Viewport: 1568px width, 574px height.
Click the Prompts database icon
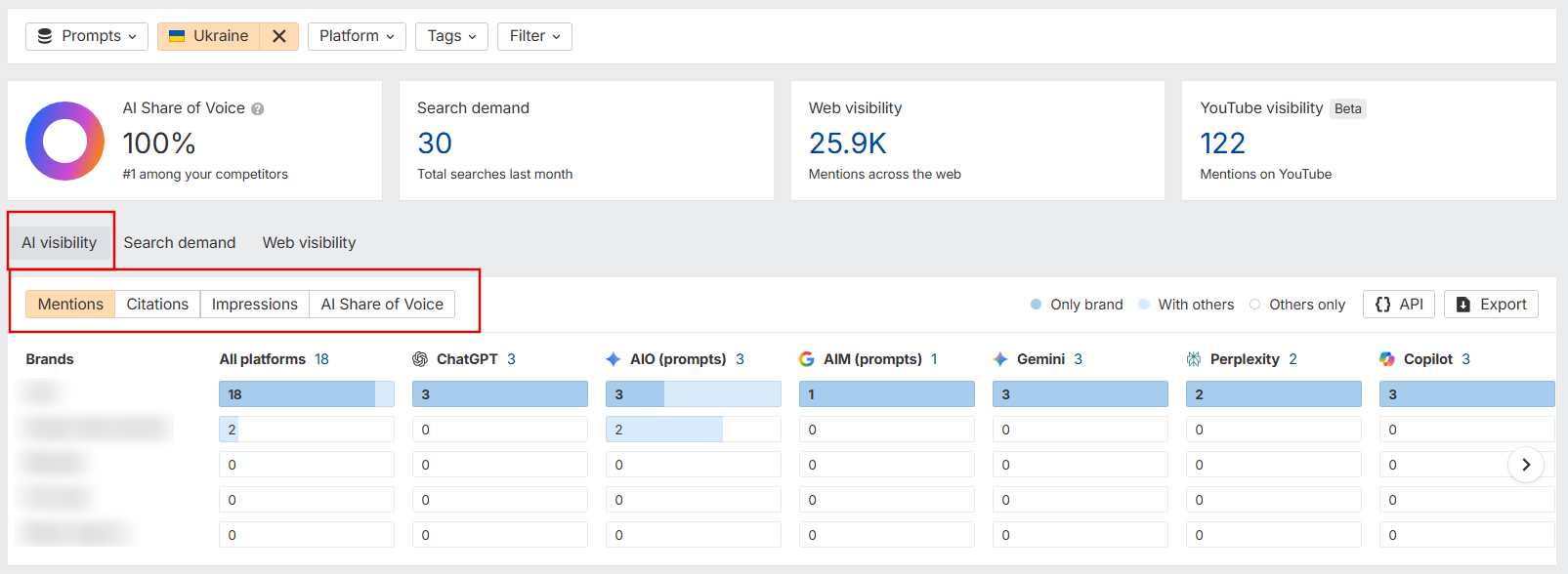coord(45,36)
